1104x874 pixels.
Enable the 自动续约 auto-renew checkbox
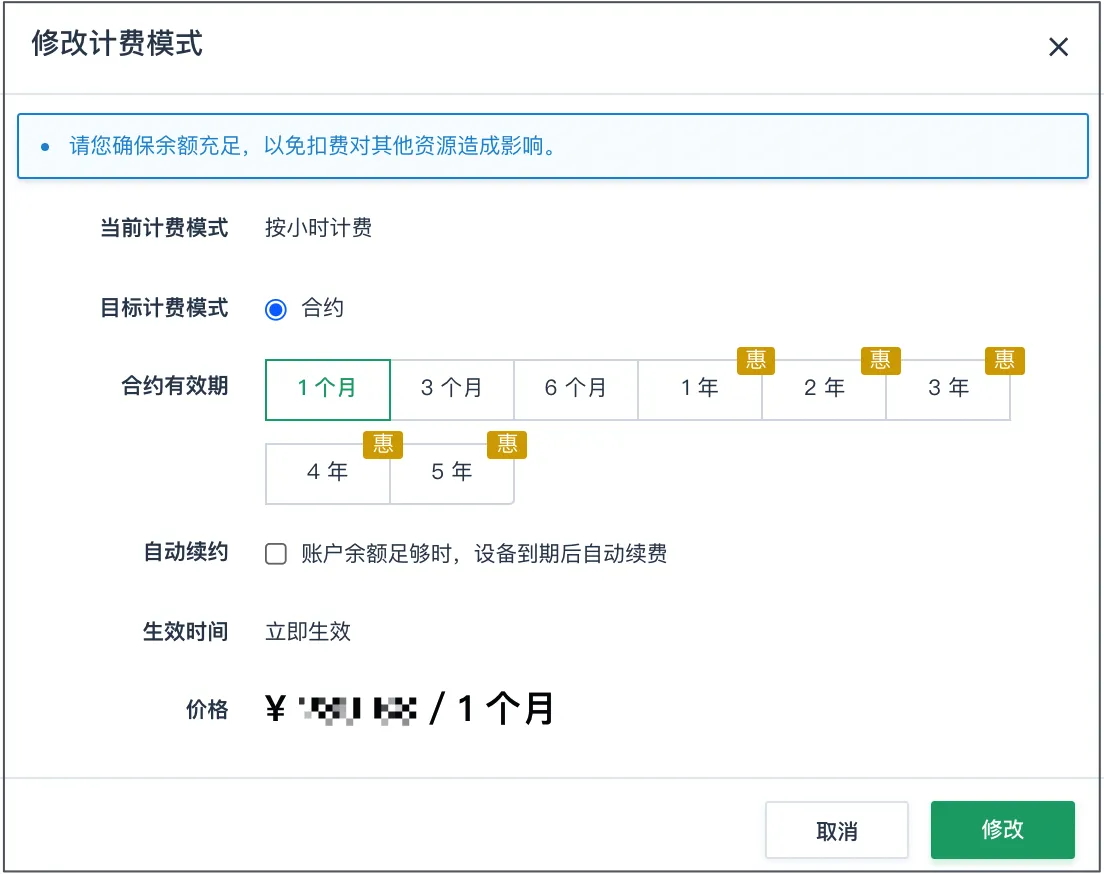click(276, 554)
